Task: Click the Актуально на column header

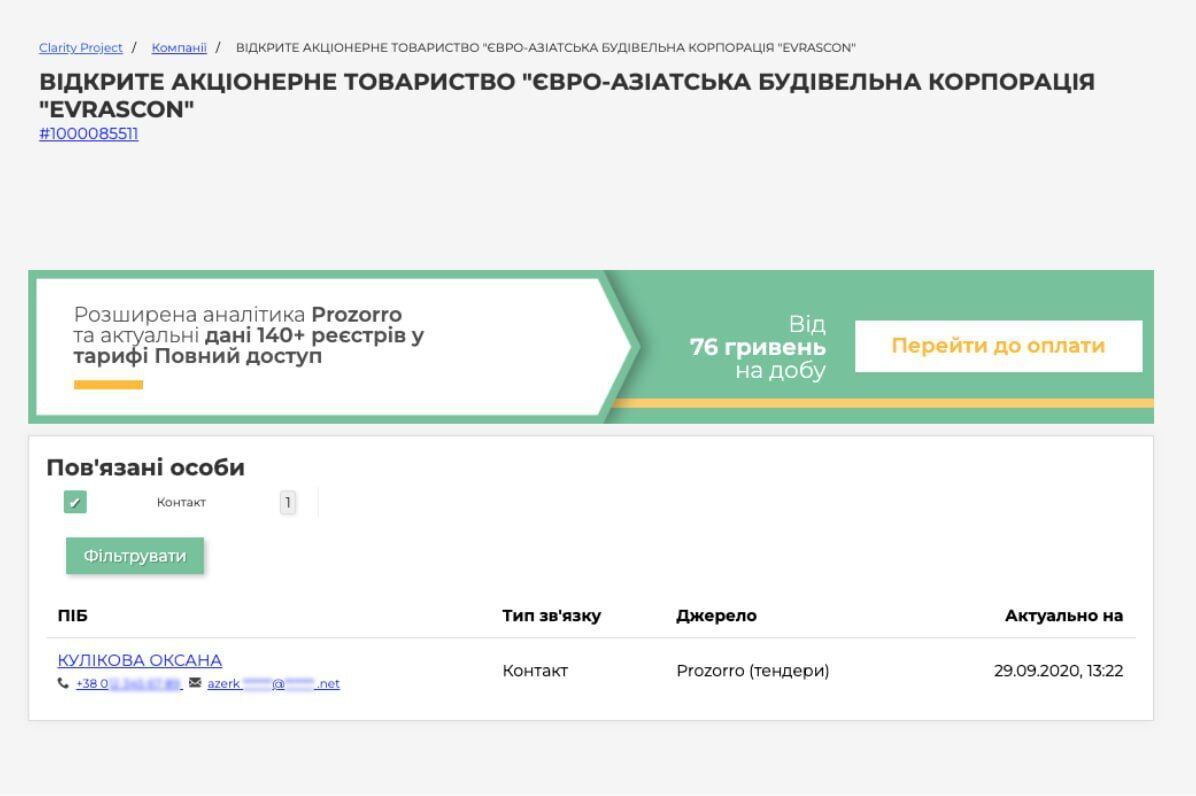Action: coord(1063,615)
